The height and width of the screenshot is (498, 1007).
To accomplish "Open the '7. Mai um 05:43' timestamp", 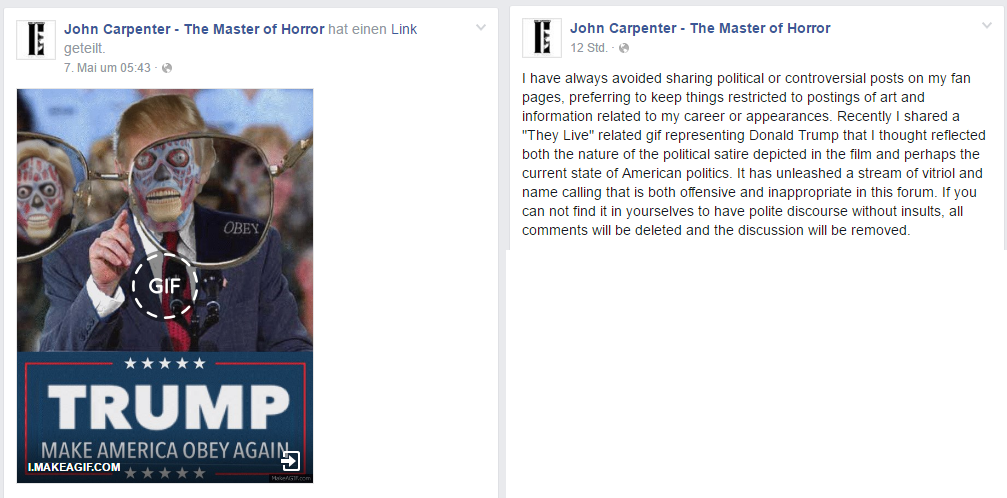I will point(107,68).
